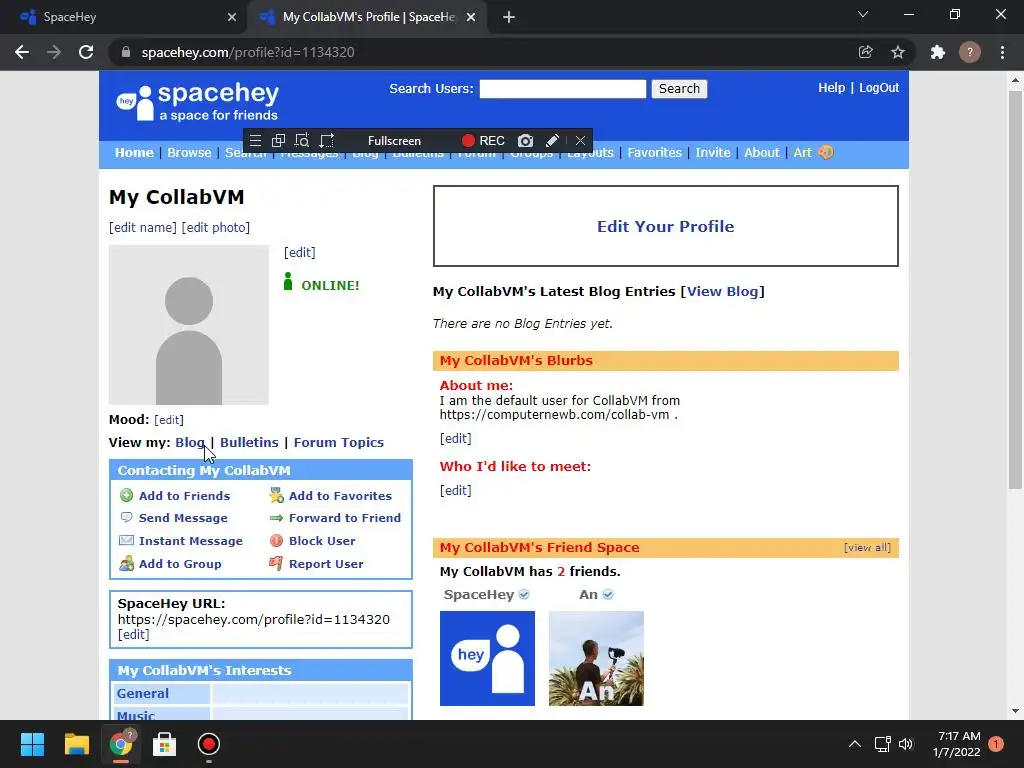Click the default profile photo
This screenshot has width=1024, height=768.
pos(189,325)
